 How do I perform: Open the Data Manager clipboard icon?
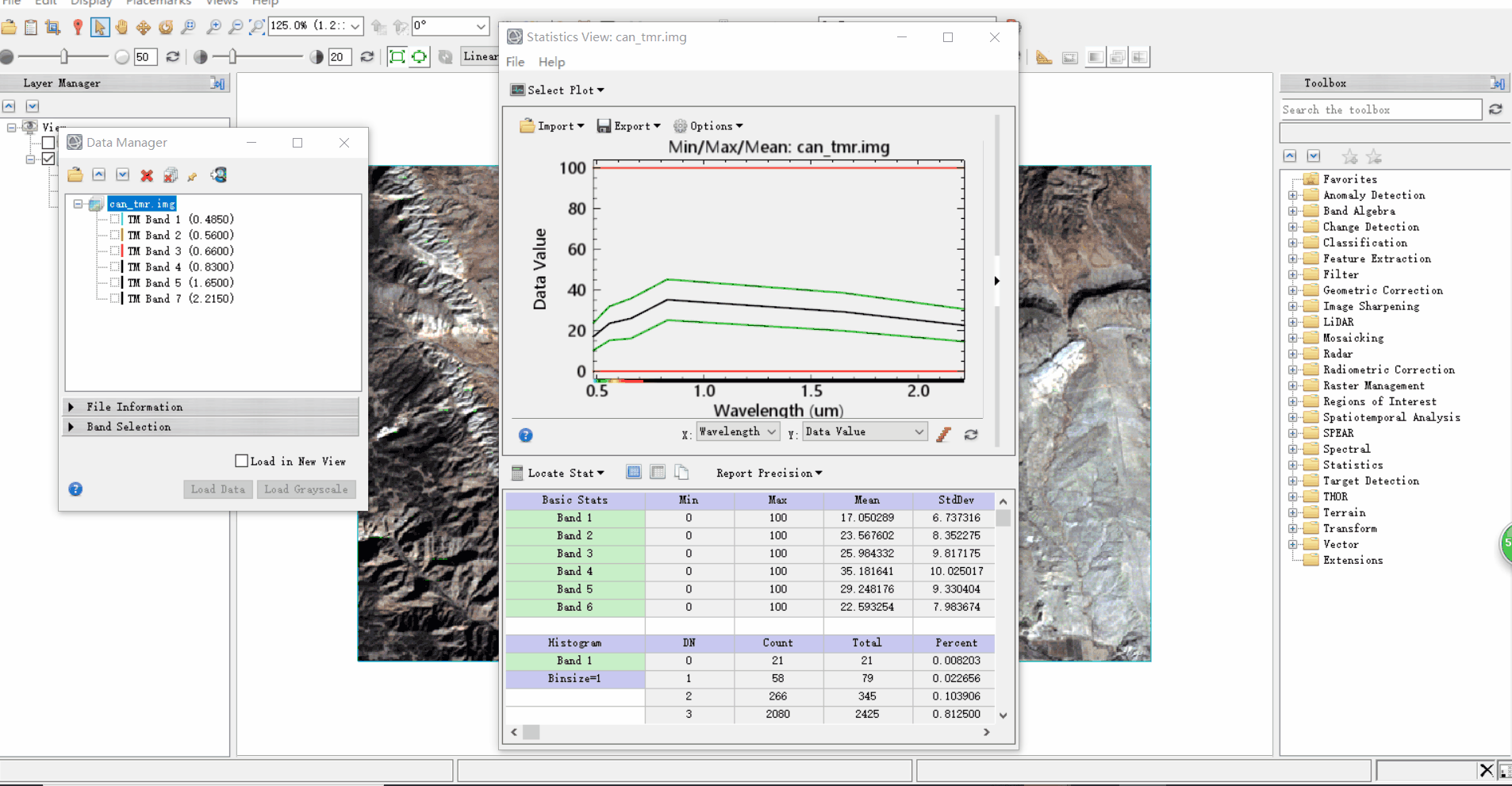(31, 28)
